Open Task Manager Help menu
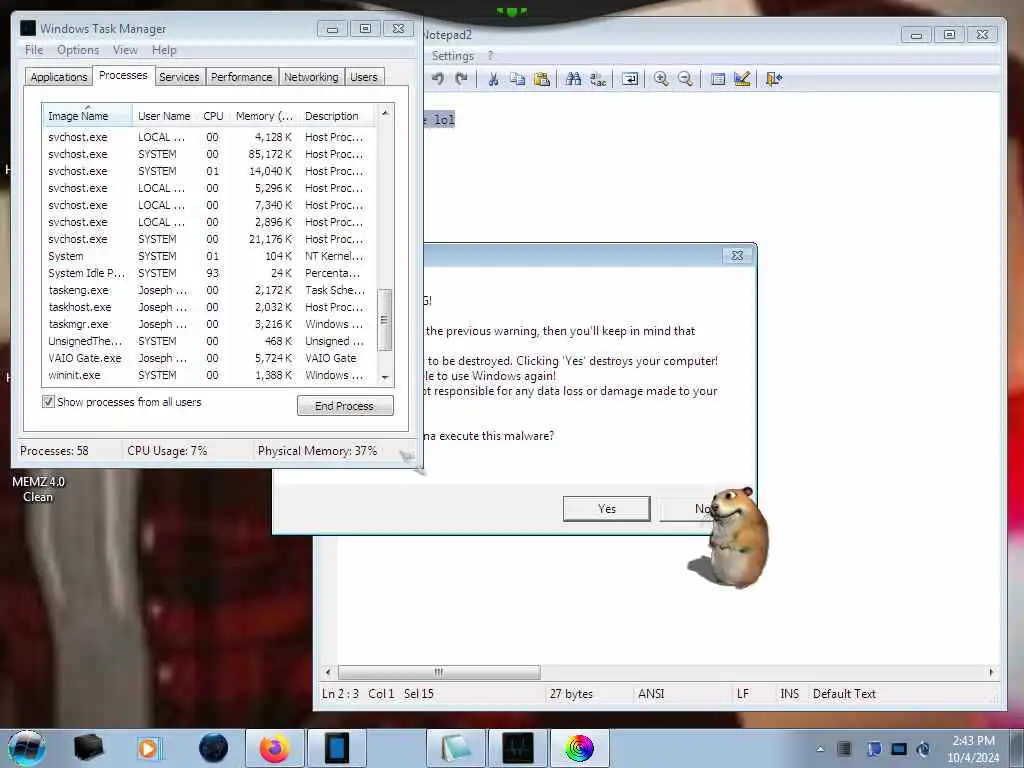 (164, 50)
